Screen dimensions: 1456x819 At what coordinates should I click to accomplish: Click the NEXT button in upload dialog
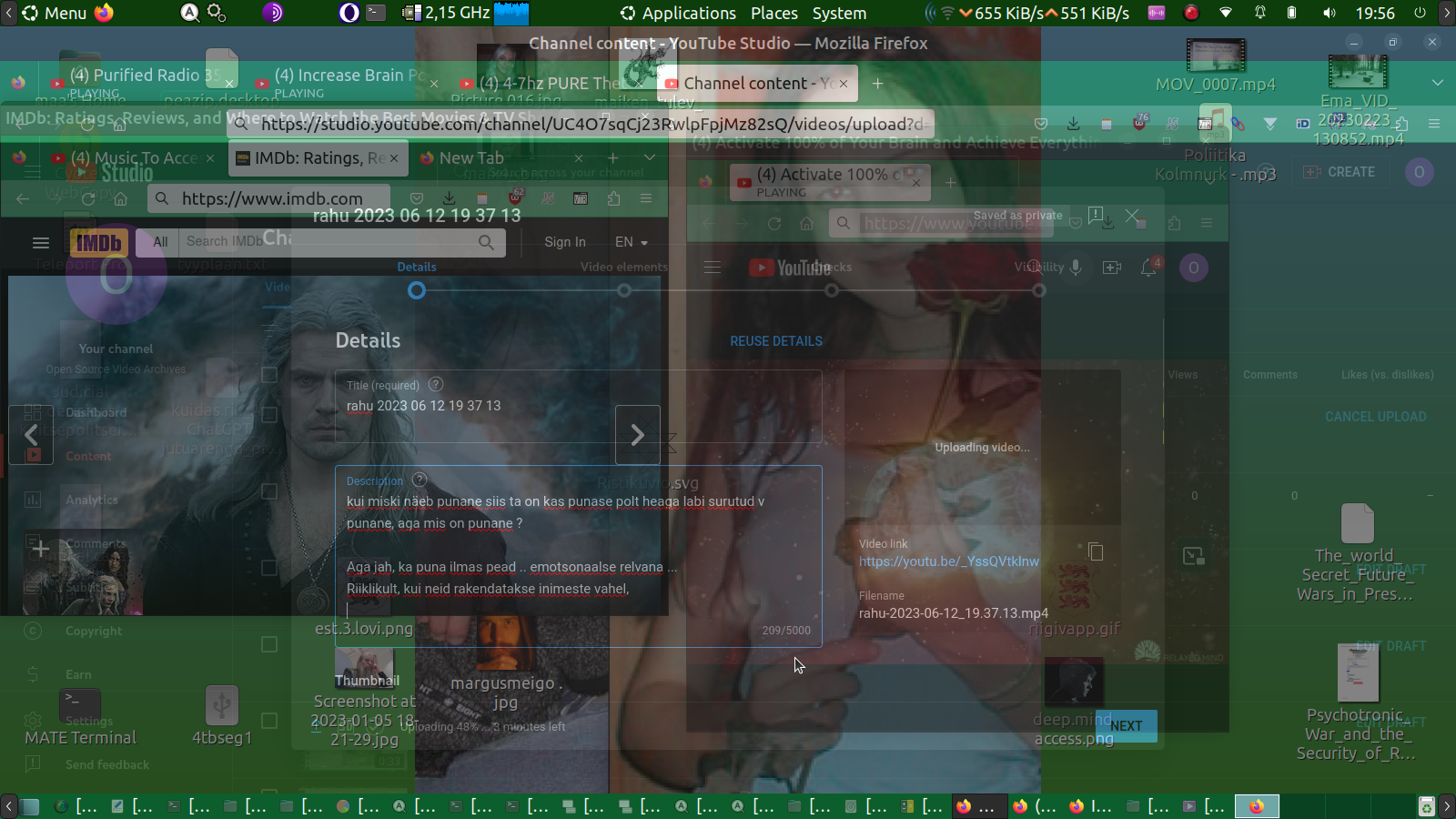1127,725
